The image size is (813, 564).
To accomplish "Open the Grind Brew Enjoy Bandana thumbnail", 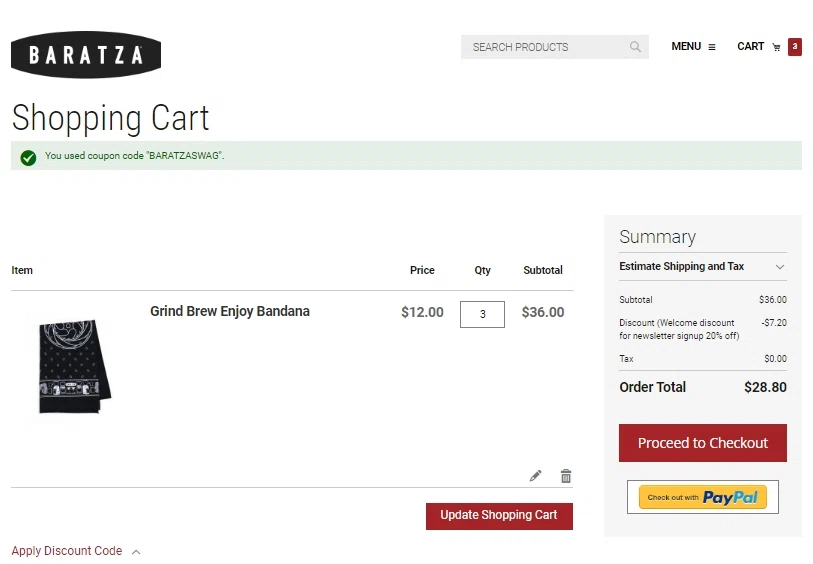I will point(75,366).
